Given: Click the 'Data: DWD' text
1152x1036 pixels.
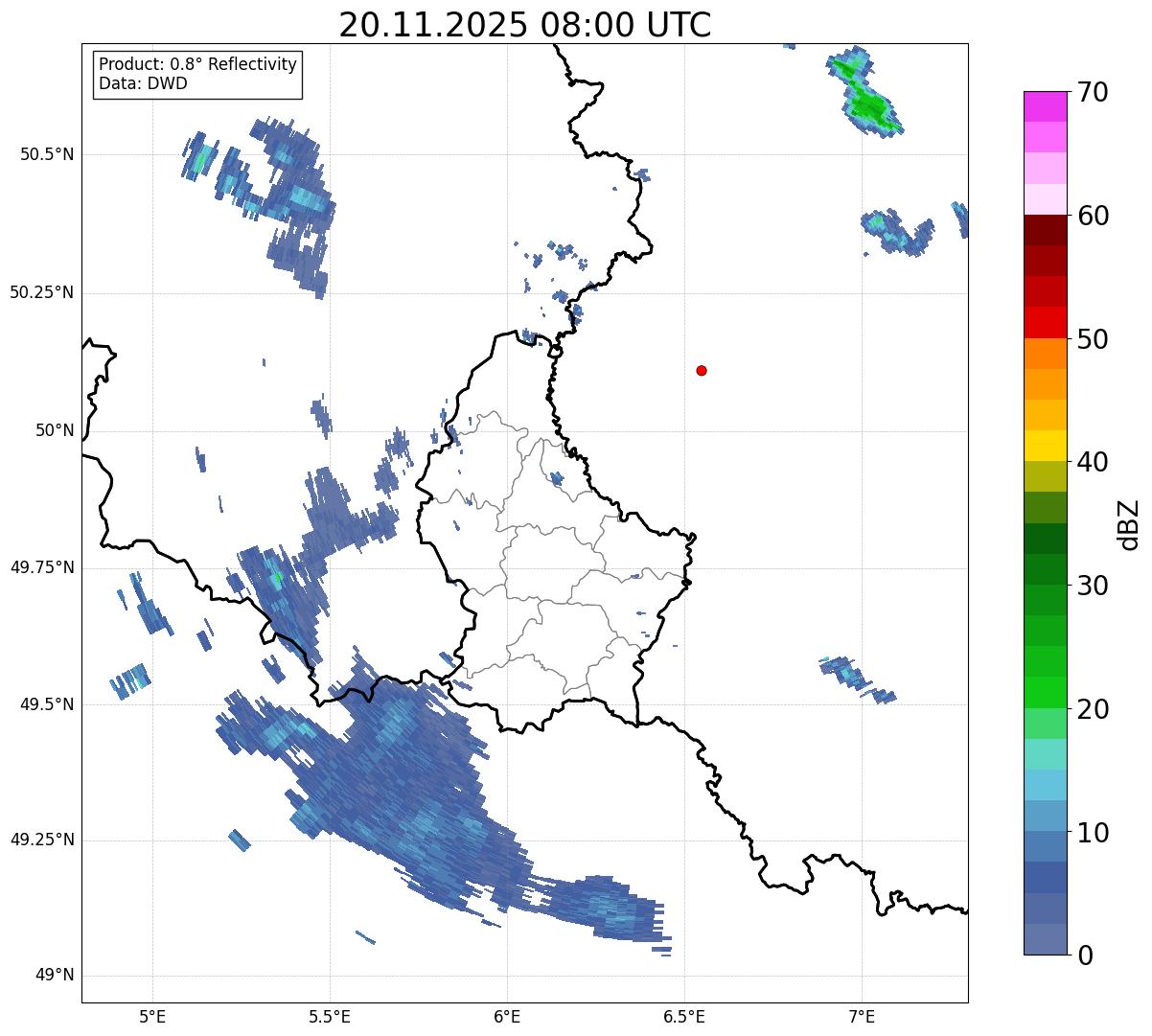Looking at the screenshot, I should [x=143, y=83].
